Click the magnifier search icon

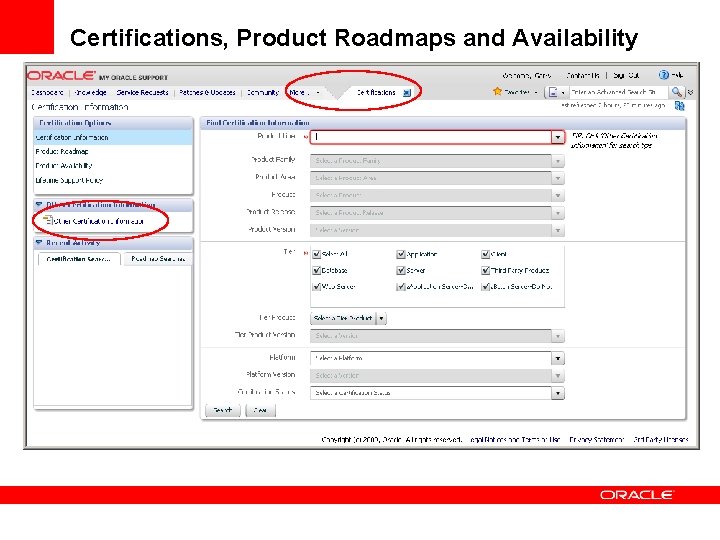[x=676, y=92]
